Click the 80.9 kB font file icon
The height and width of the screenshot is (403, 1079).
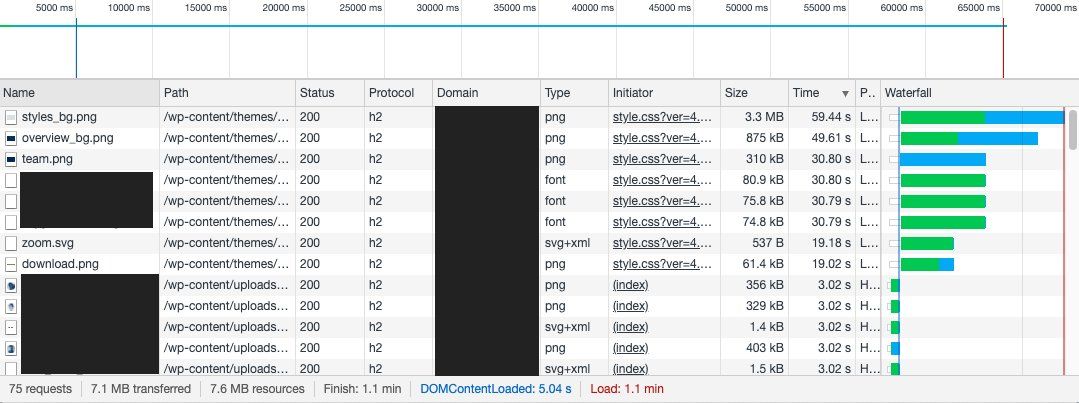10,180
